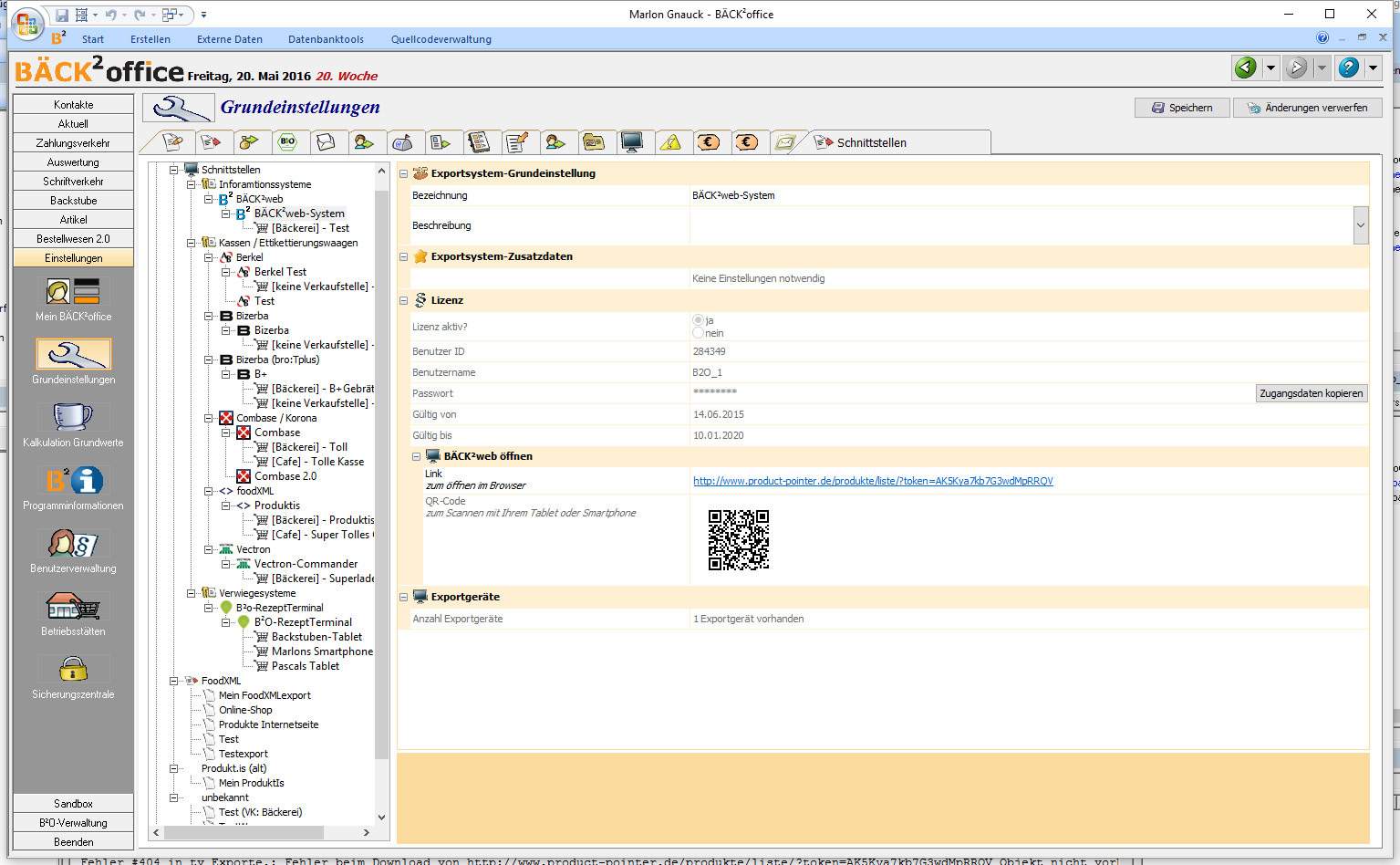Select the BIO tab icon

[x=287, y=142]
